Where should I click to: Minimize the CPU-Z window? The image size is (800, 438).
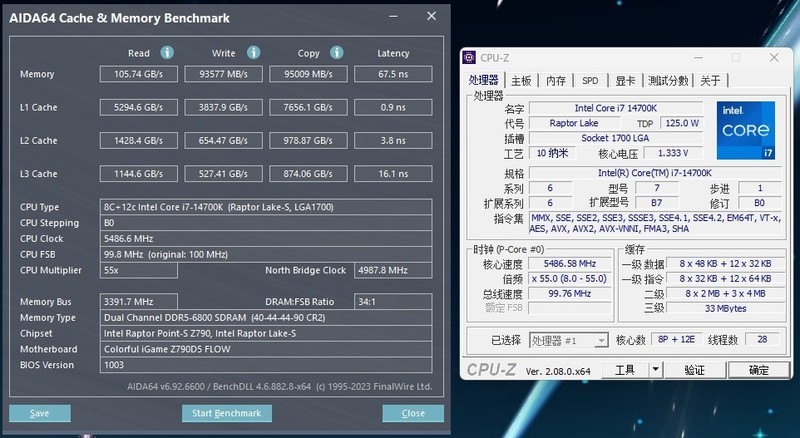[698, 57]
